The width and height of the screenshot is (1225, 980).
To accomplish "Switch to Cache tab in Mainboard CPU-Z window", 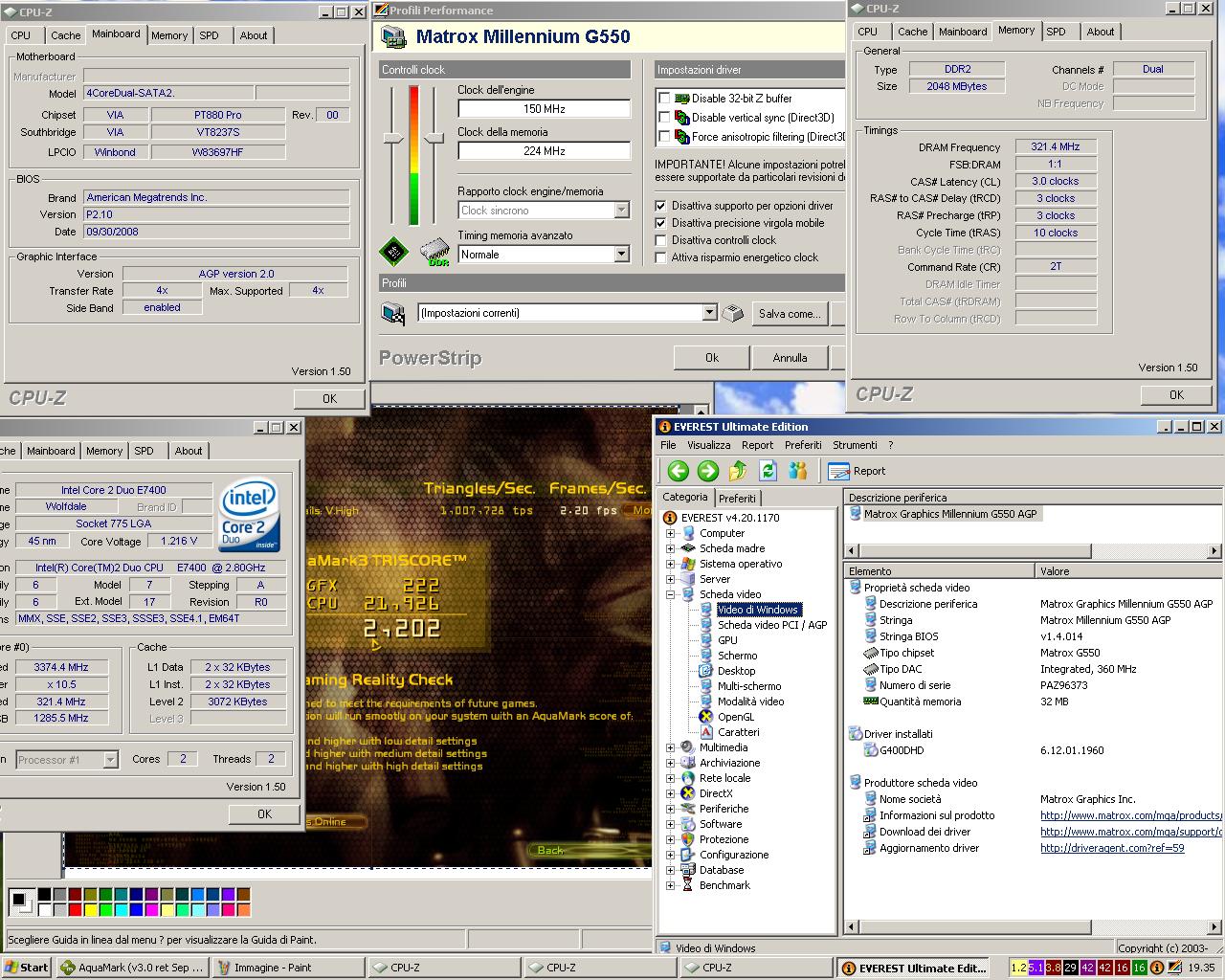I will coord(66,35).
